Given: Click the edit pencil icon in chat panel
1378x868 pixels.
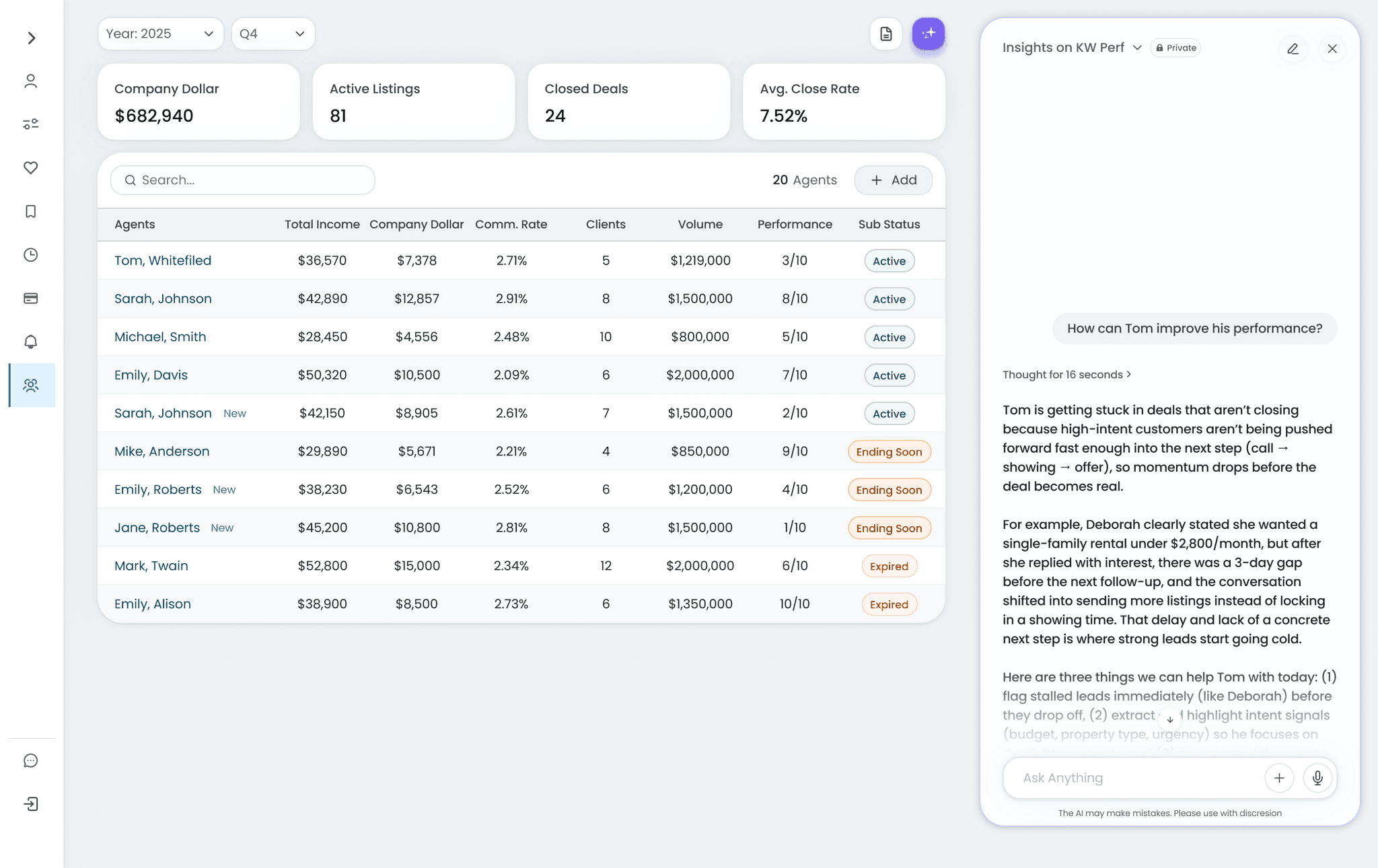Looking at the screenshot, I should click(1293, 48).
